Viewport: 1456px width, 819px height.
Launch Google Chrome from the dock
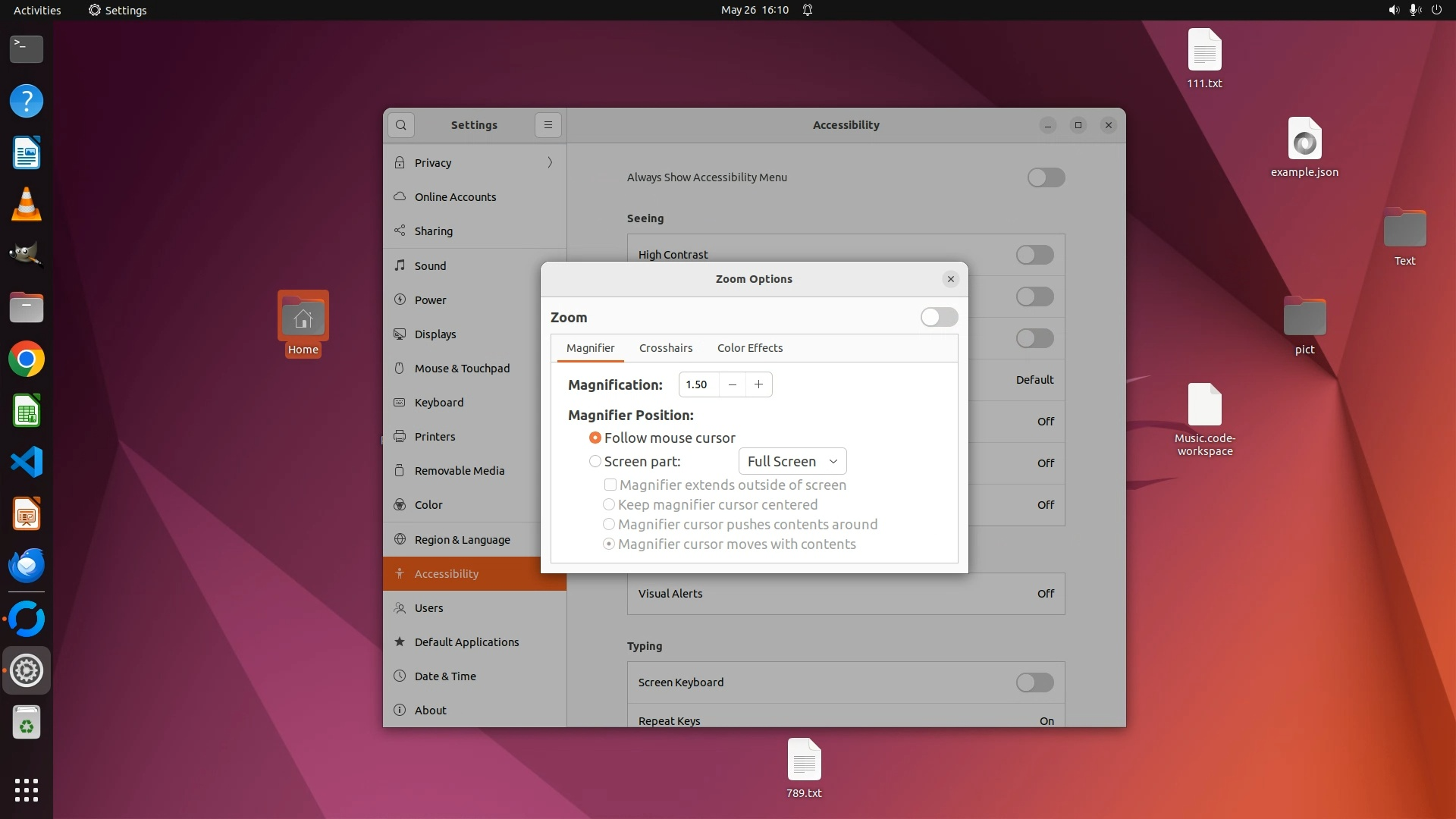click(x=27, y=359)
